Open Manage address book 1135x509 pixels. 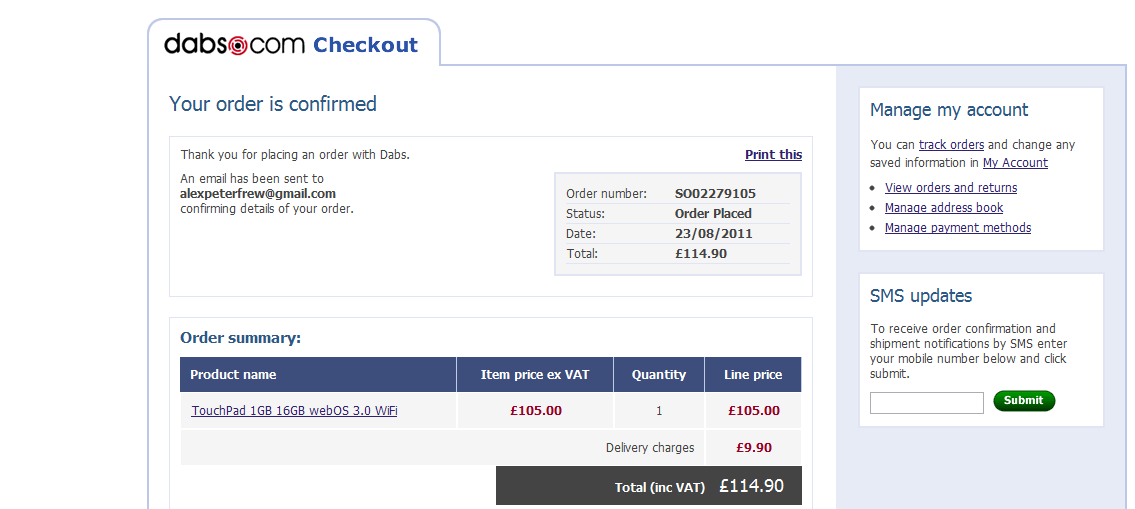tap(943, 208)
